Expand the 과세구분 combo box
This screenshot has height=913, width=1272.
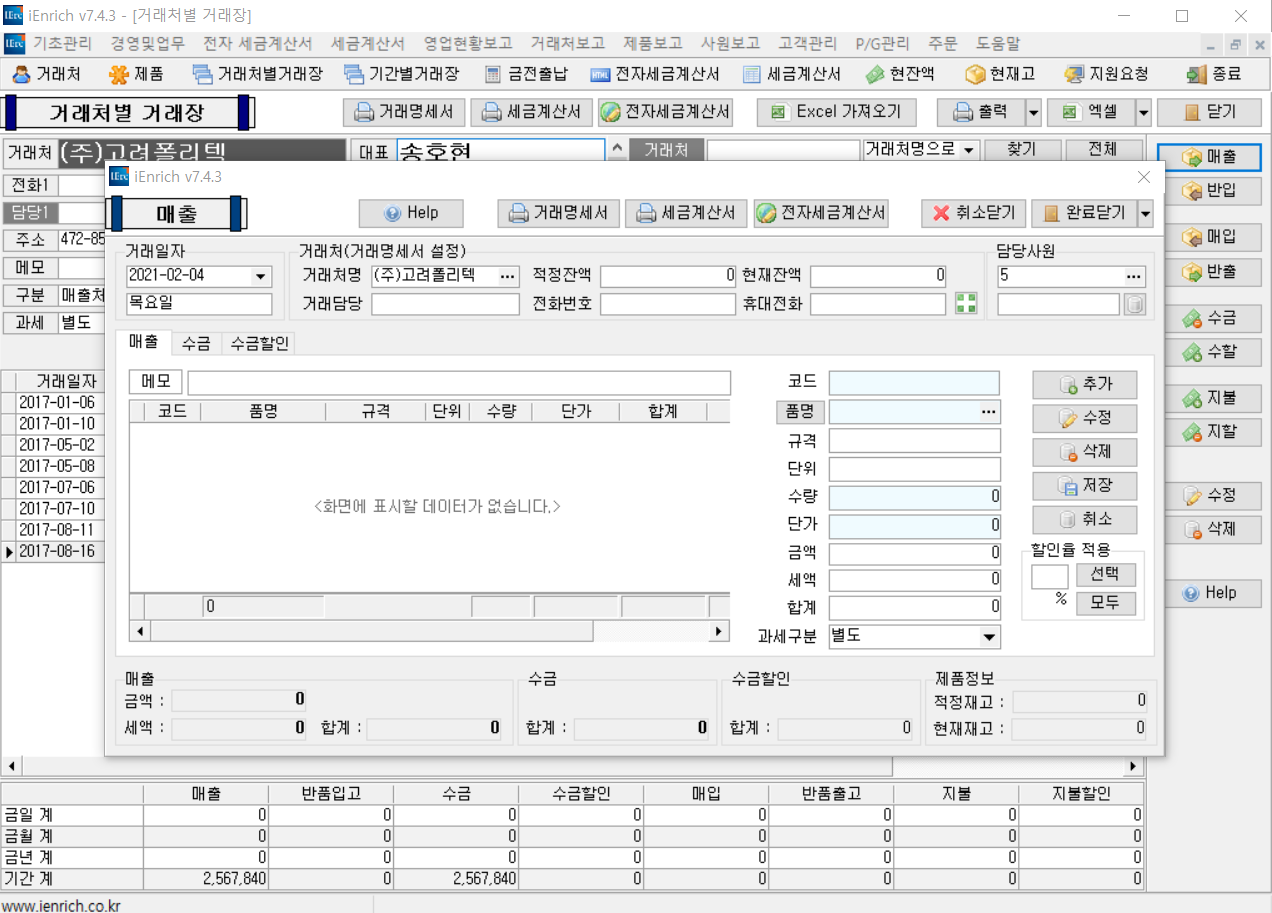tap(989, 637)
